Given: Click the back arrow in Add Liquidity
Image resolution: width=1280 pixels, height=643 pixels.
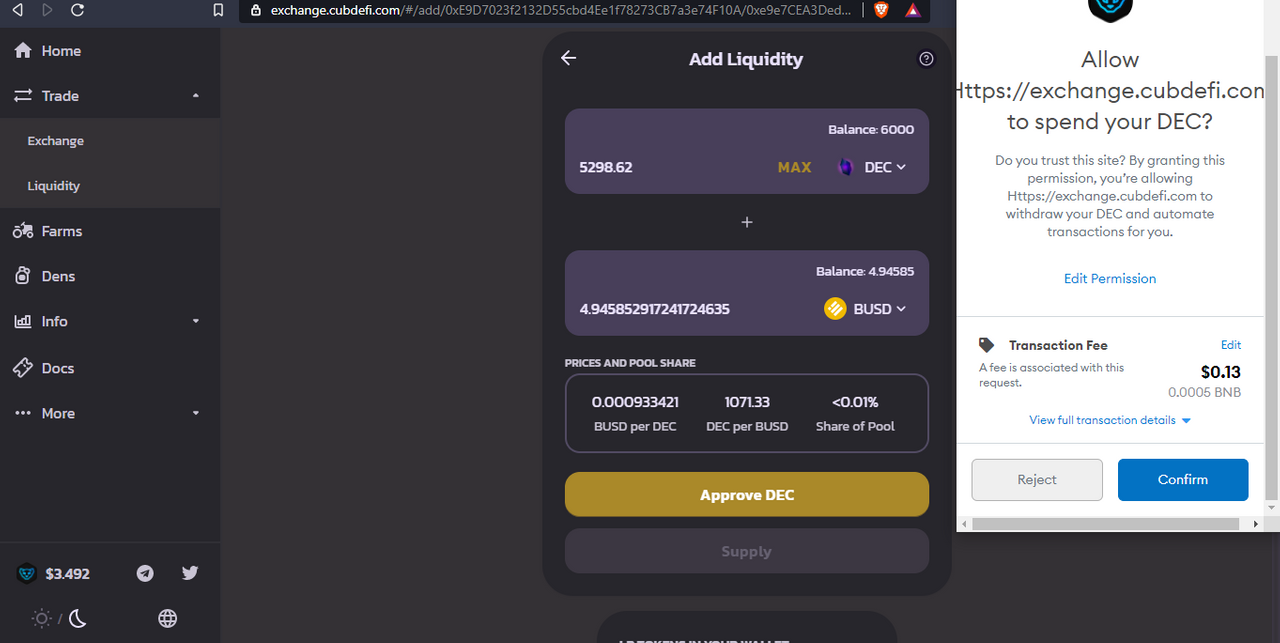Looking at the screenshot, I should tap(569, 58).
